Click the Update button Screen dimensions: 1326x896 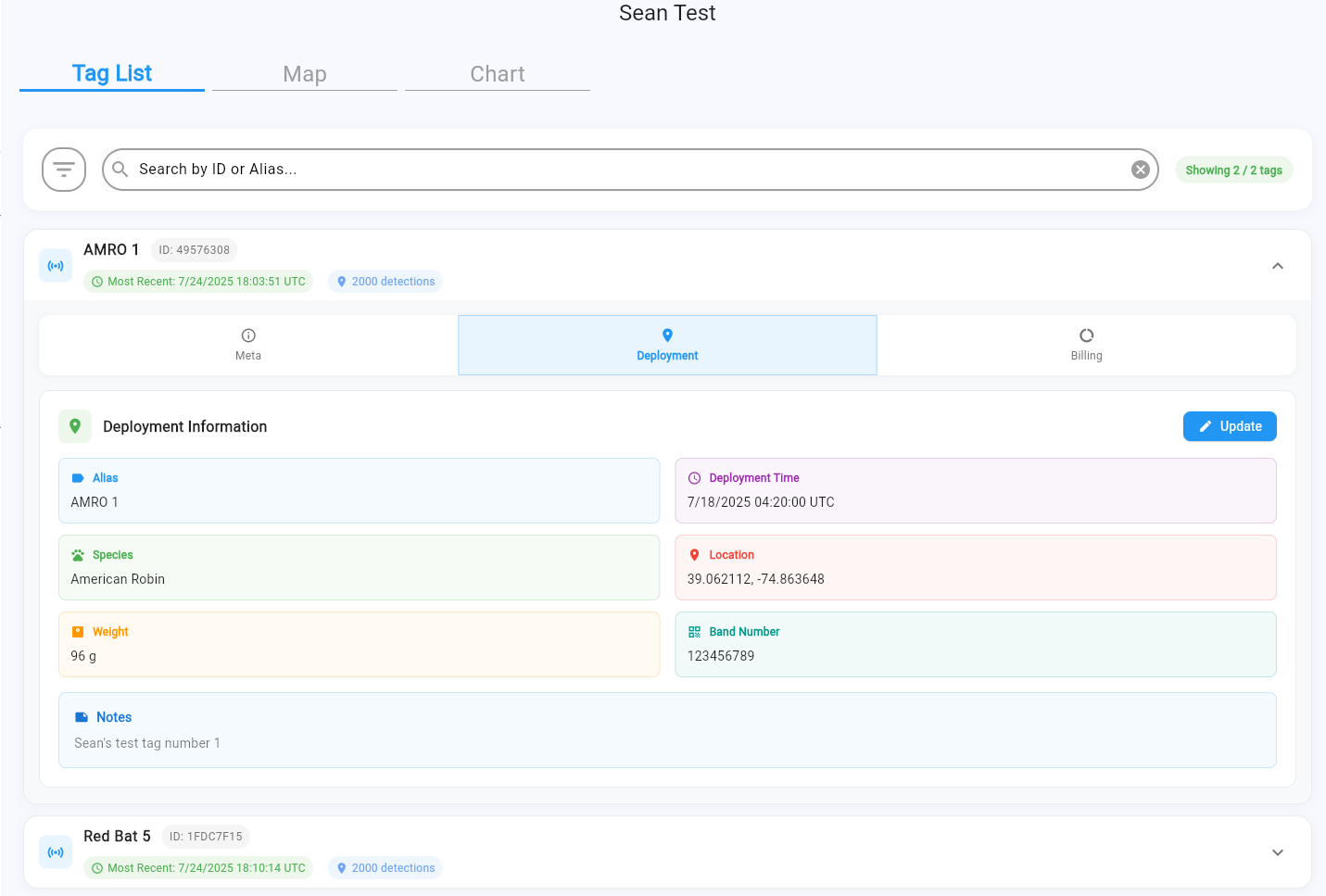point(1229,426)
